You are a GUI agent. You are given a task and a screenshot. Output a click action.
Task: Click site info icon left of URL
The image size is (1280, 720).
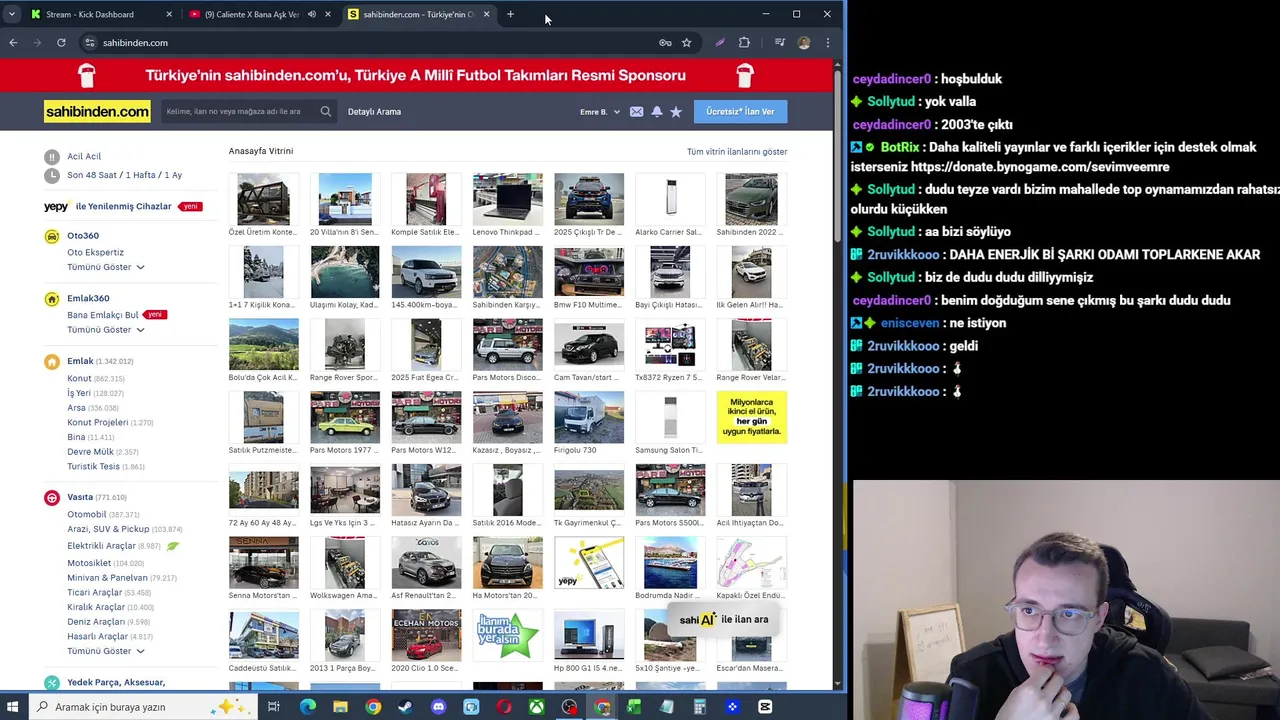click(89, 43)
